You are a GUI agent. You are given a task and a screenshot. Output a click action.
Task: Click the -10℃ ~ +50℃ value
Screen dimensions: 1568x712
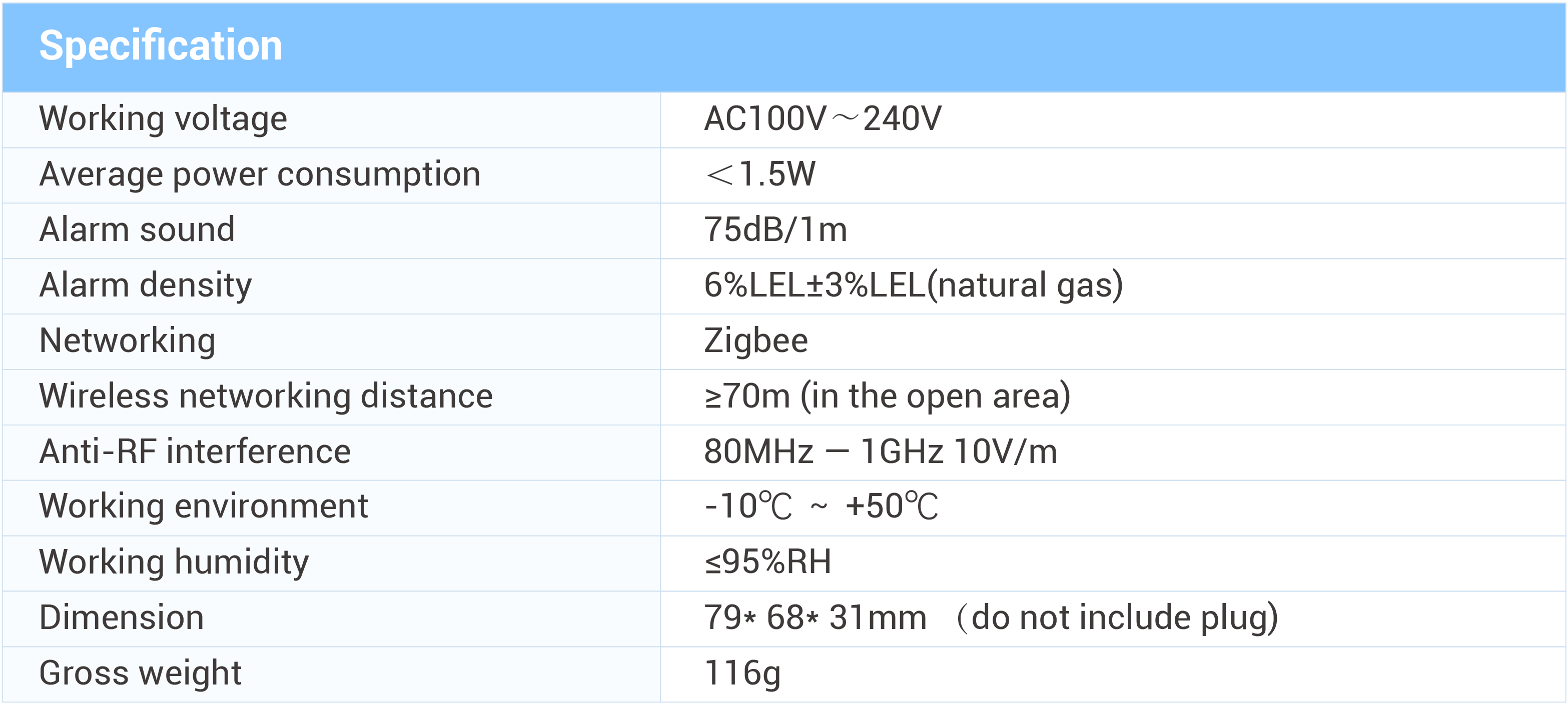point(821,506)
